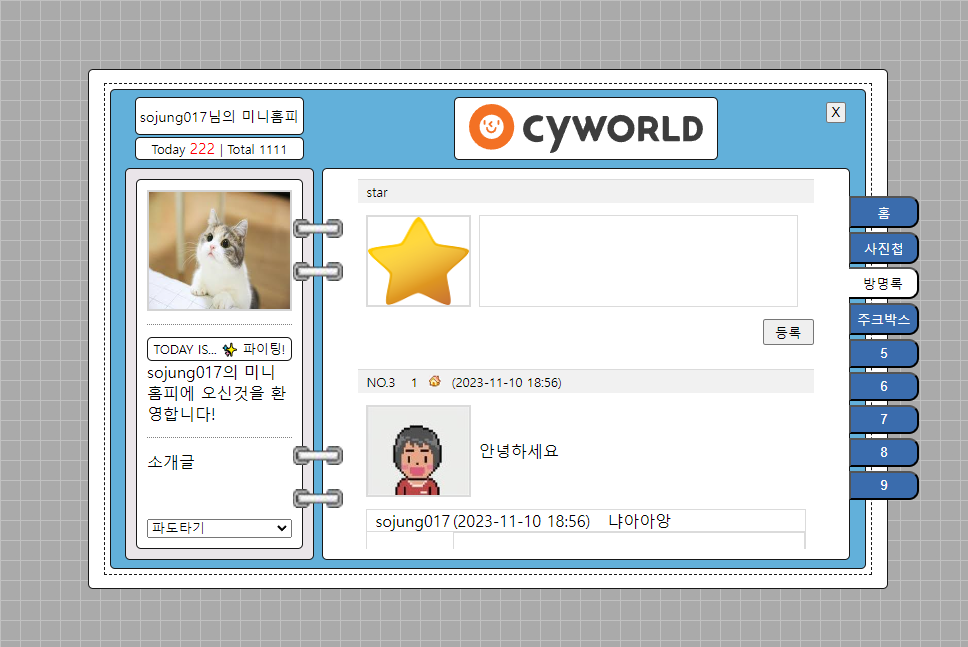Close the minihompy with X button
The width and height of the screenshot is (968, 647).
[835, 112]
